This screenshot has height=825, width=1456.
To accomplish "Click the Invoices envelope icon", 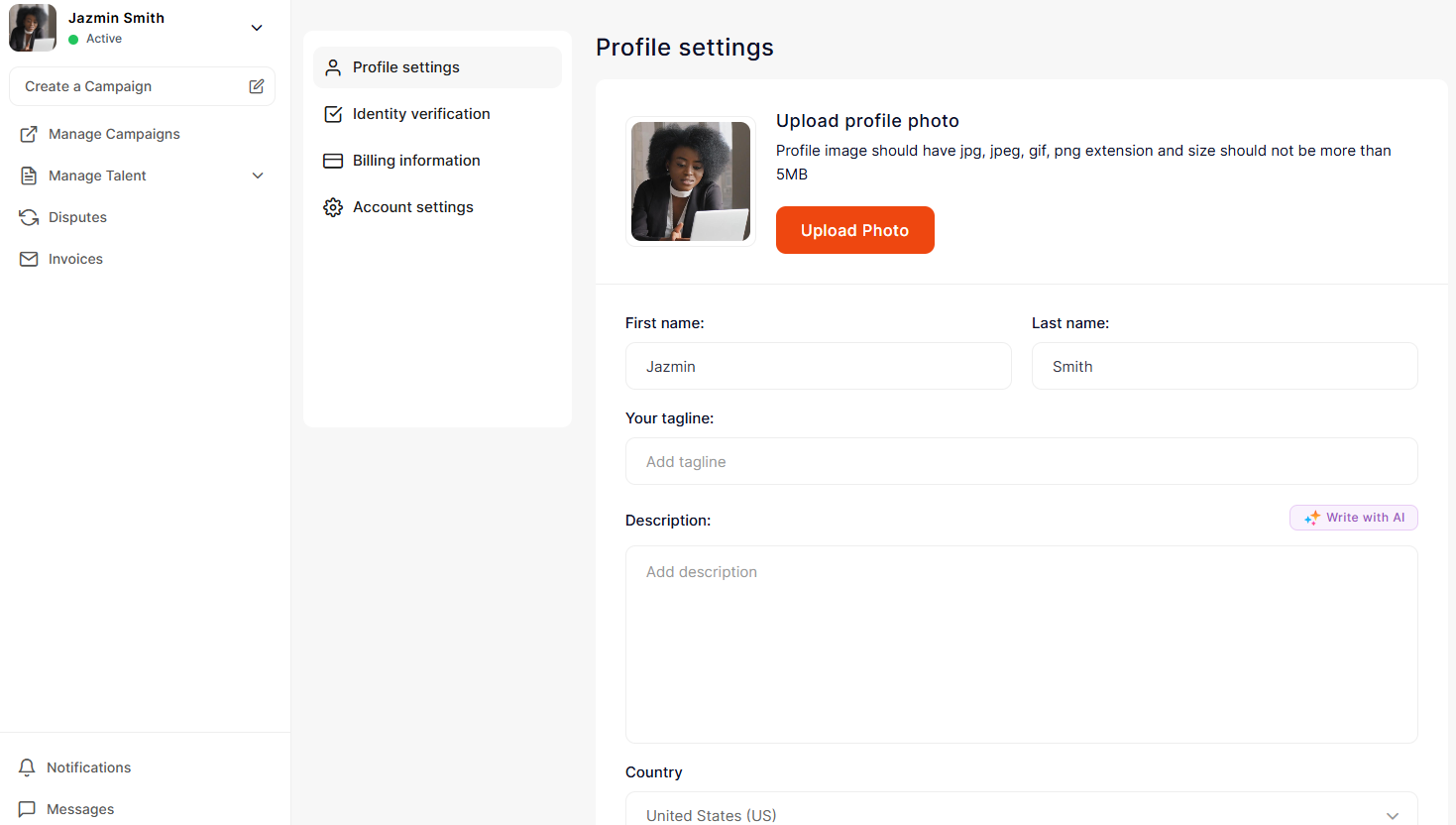I will 29,259.
